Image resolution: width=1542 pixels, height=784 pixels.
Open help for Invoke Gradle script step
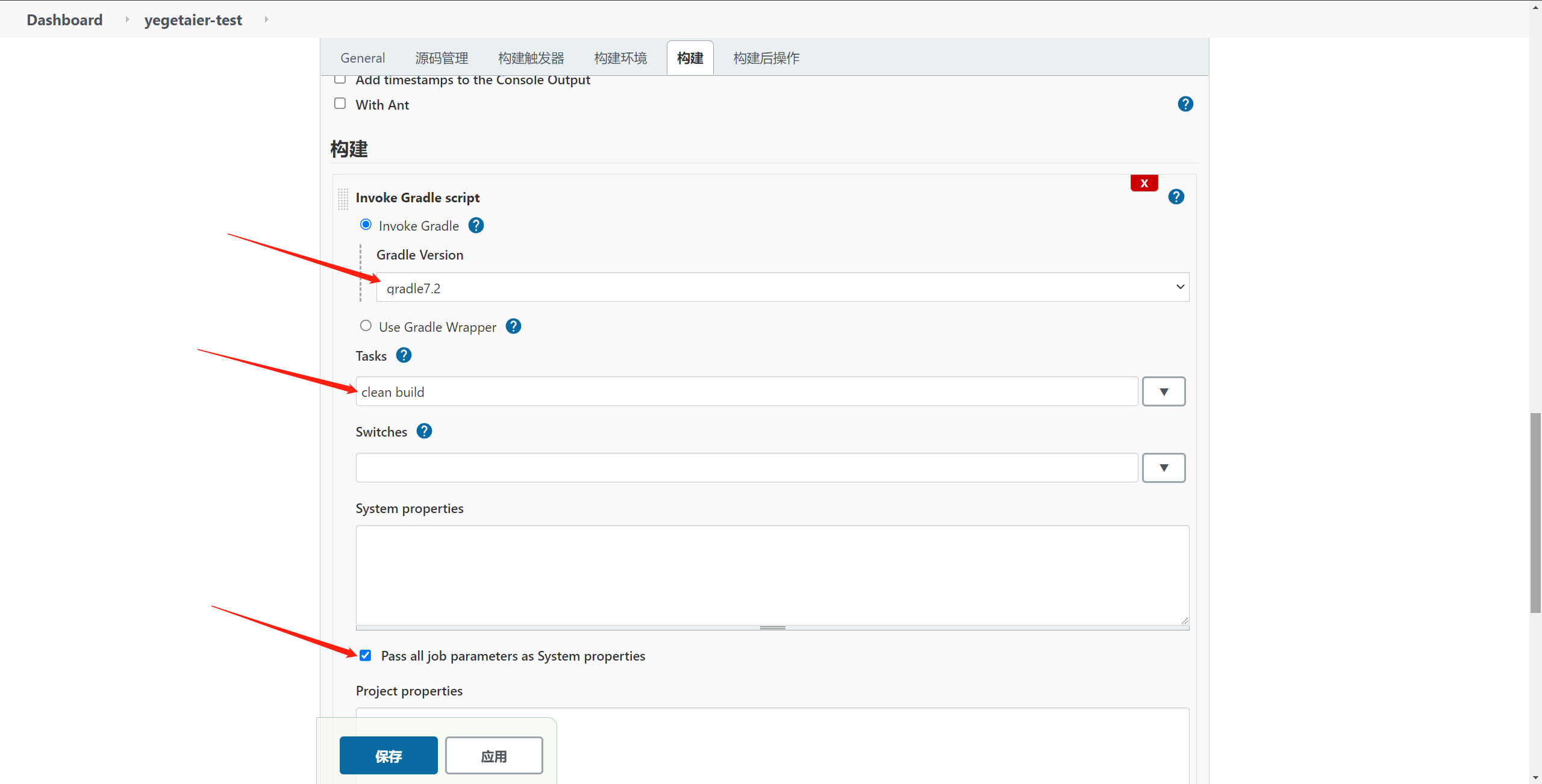pos(1176,197)
